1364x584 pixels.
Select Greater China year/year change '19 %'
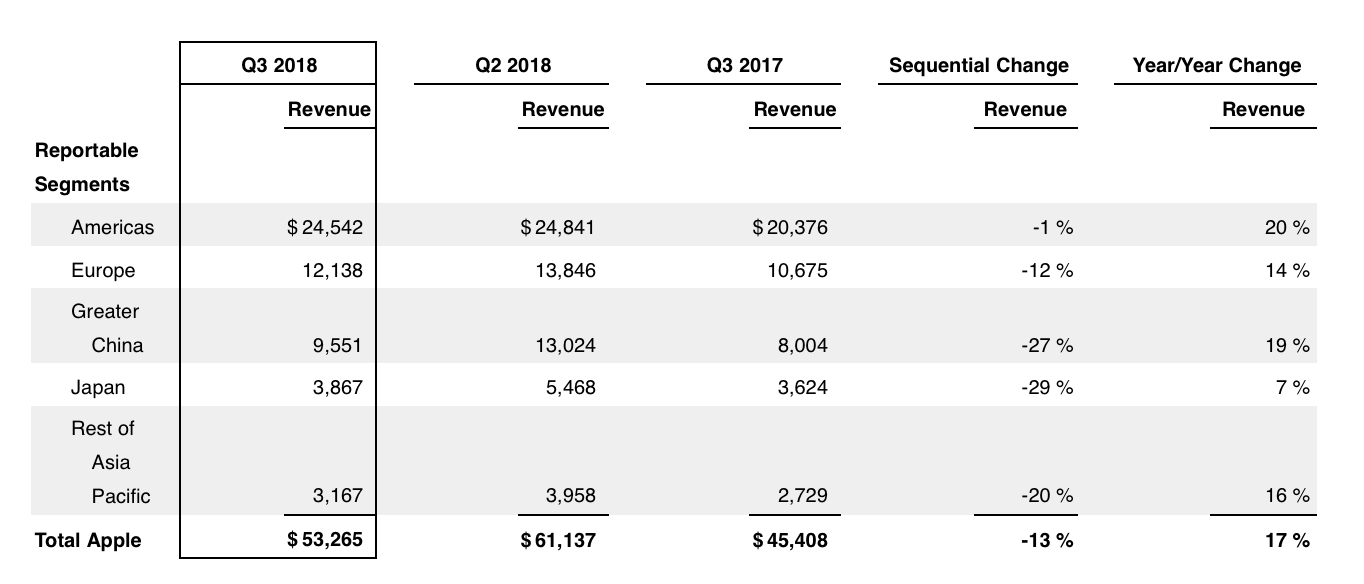[x=1287, y=345]
